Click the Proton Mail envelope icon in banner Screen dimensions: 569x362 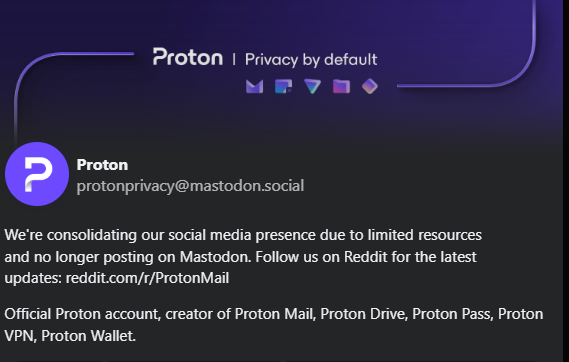click(x=254, y=87)
